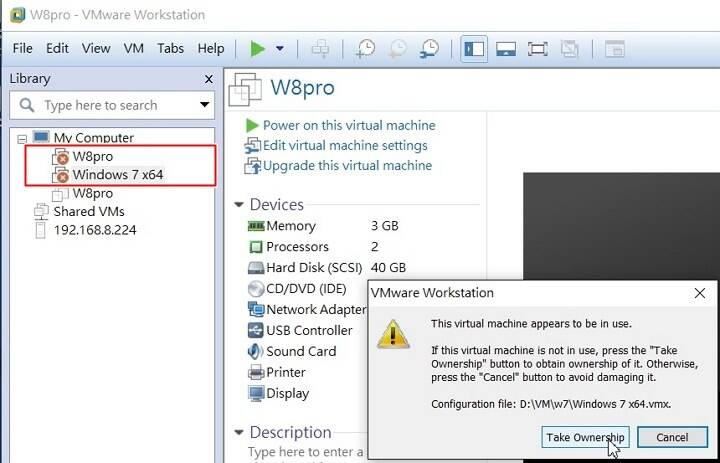Select the first W8pro entry with error icon
This screenshot has height=463, width=720.
click(92, 156)
